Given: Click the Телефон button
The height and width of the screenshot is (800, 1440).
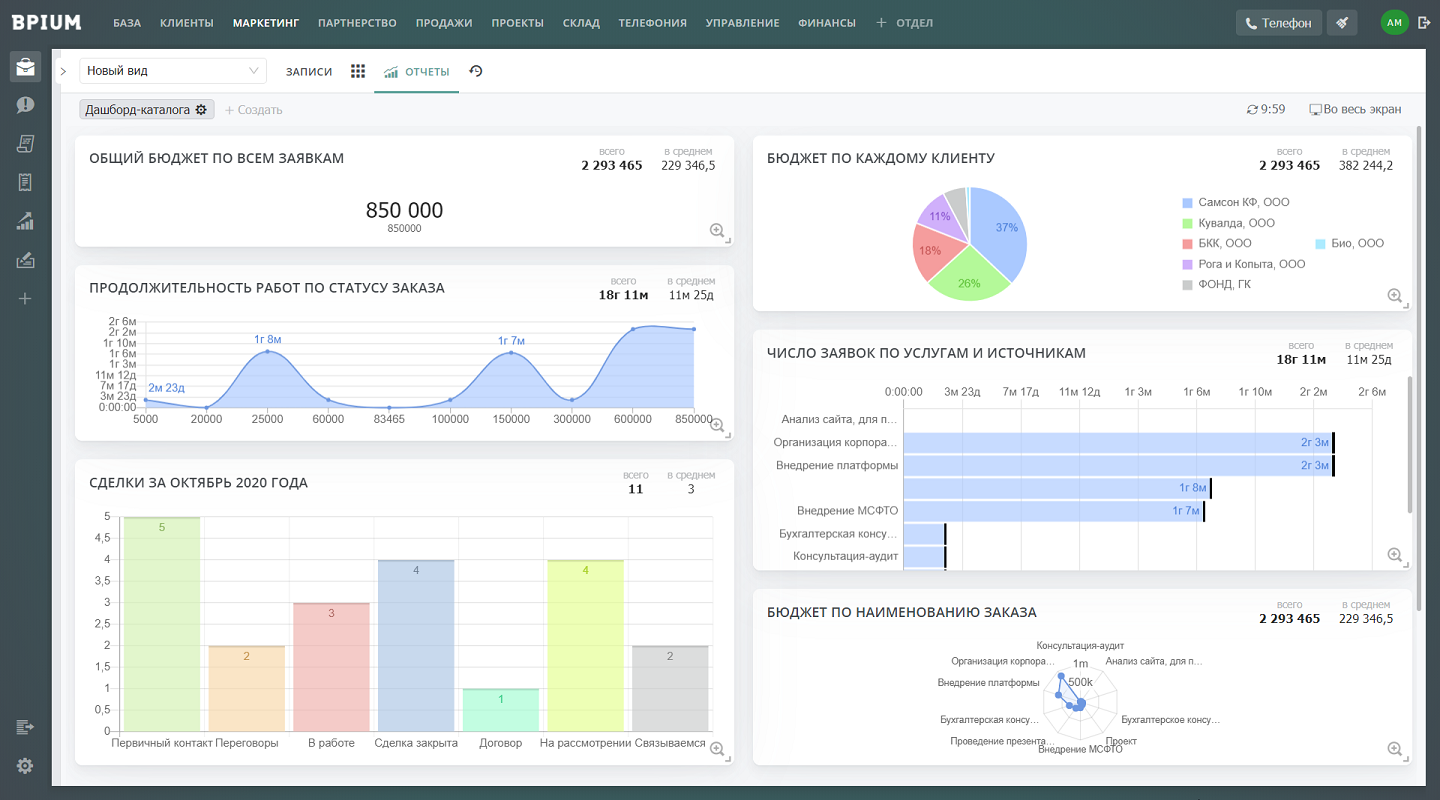Looking at the screenshot, I should tap(1278, 23).
